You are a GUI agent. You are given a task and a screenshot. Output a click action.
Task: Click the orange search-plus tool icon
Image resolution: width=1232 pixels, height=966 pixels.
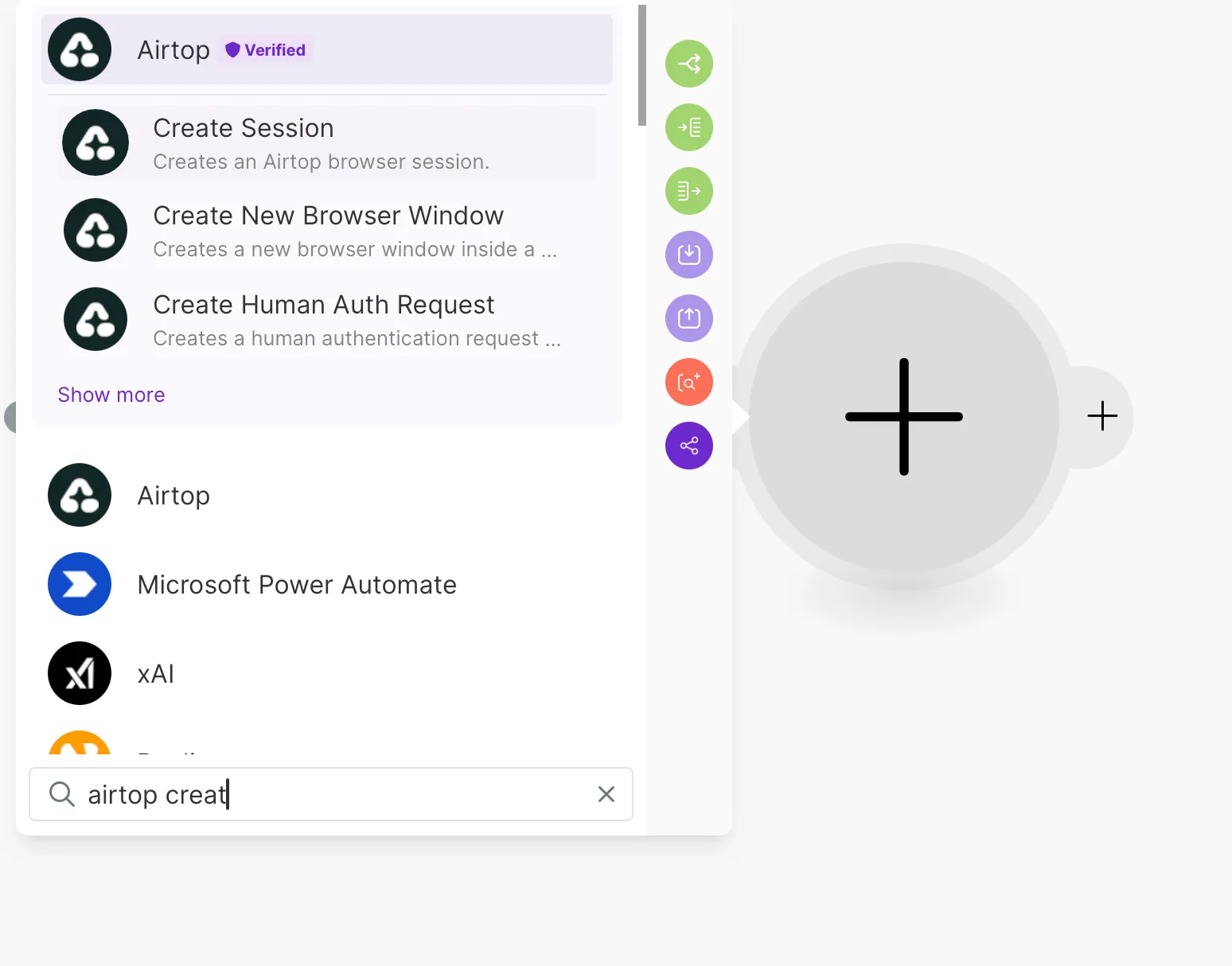click(689, 382)
